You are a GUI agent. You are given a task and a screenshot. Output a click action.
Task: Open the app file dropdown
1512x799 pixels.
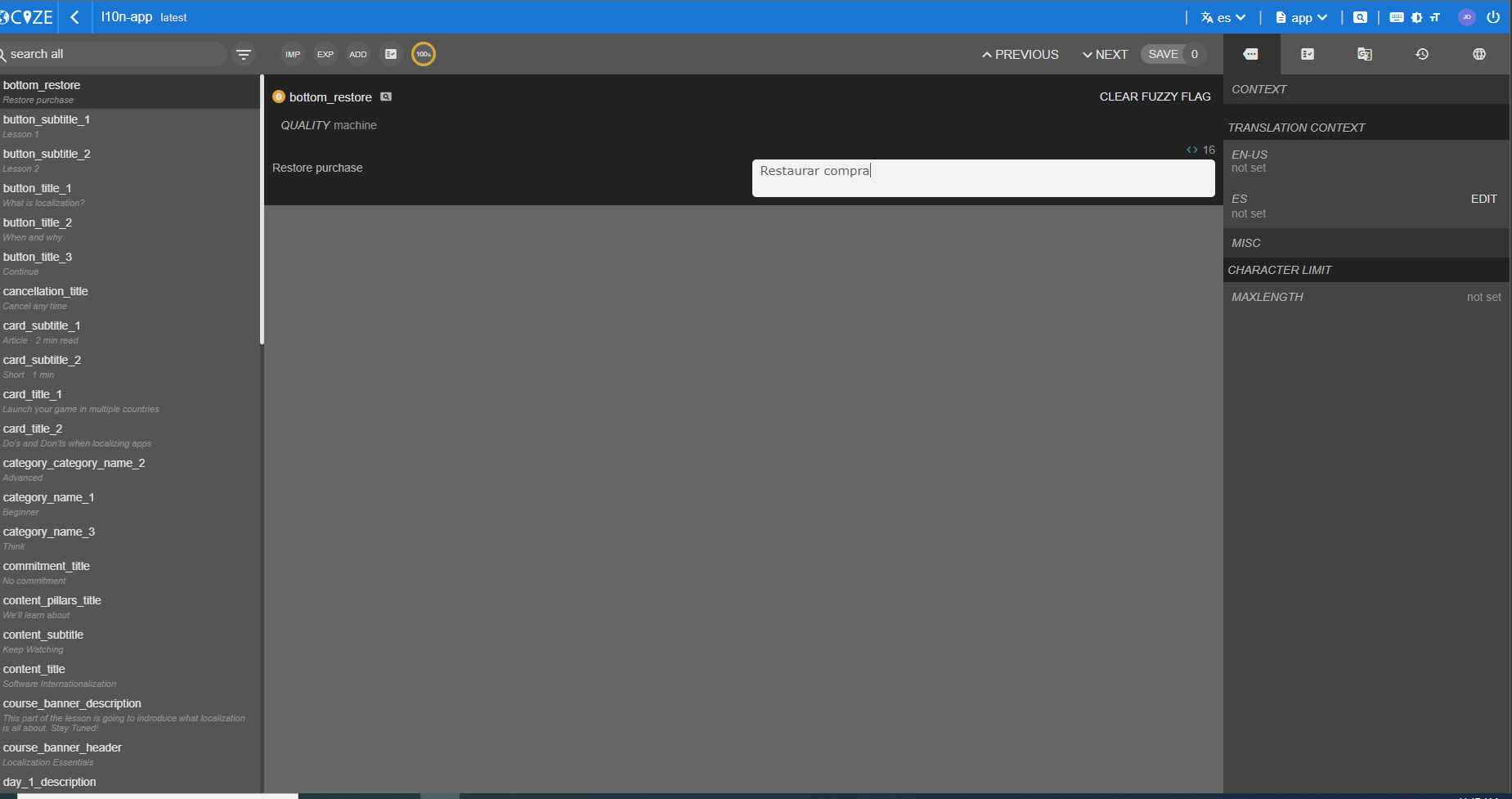tap(1301, 17)
